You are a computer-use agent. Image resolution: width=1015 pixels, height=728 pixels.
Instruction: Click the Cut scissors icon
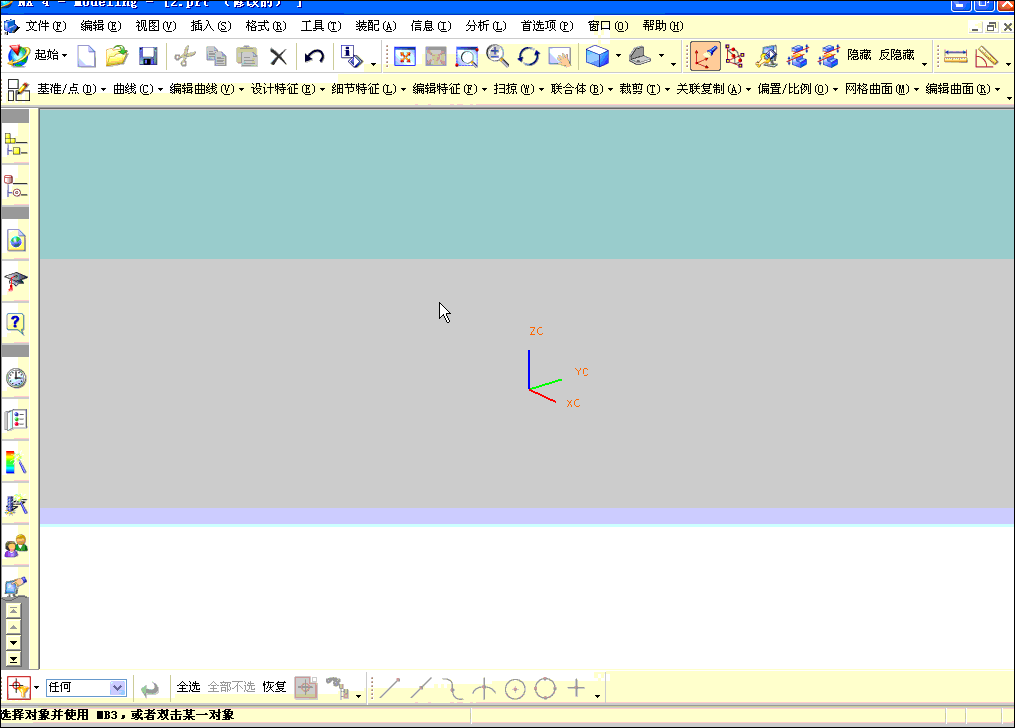[x=186, y=56]
